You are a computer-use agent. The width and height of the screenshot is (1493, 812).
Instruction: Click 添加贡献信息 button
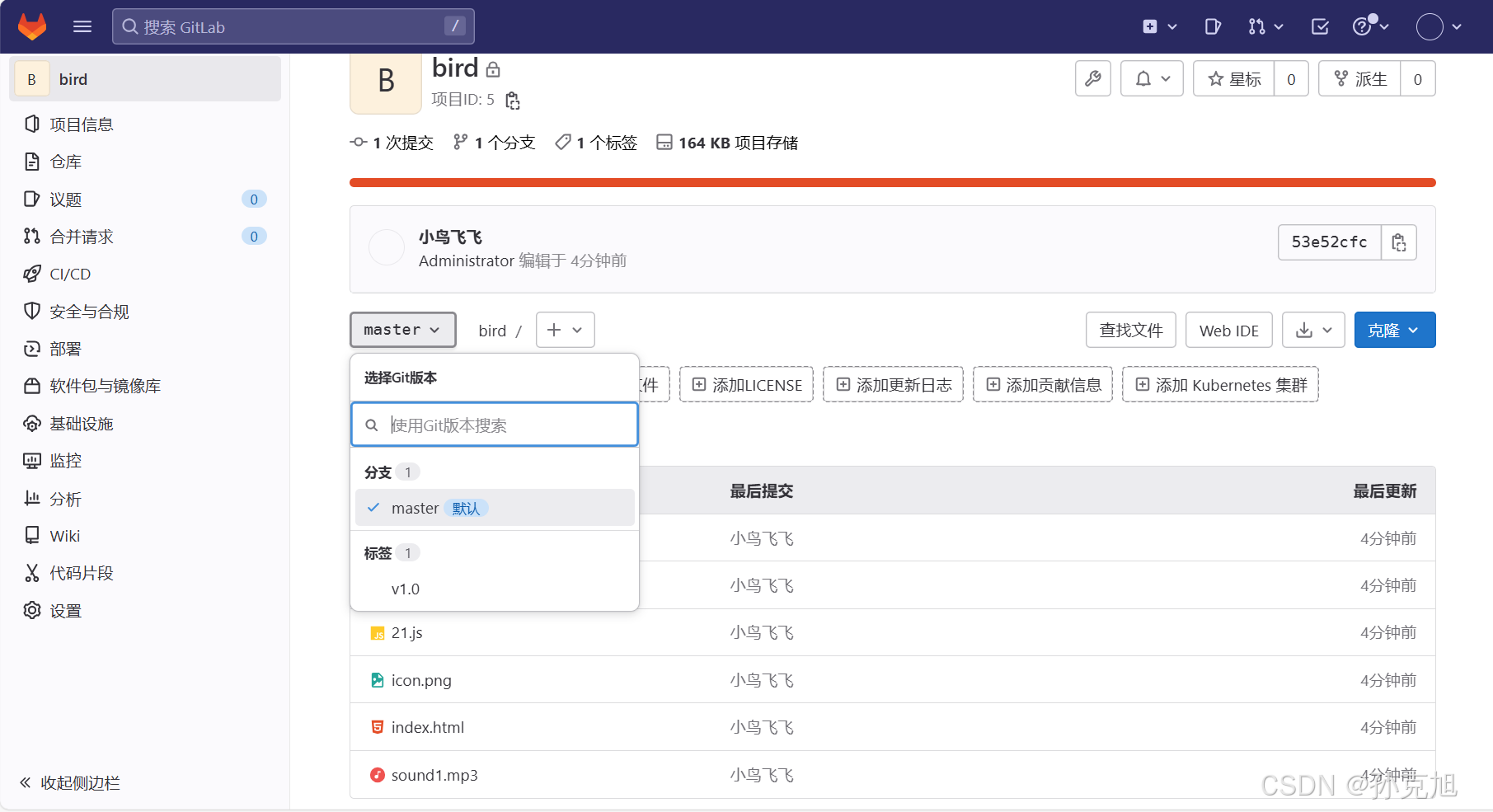1043,385
